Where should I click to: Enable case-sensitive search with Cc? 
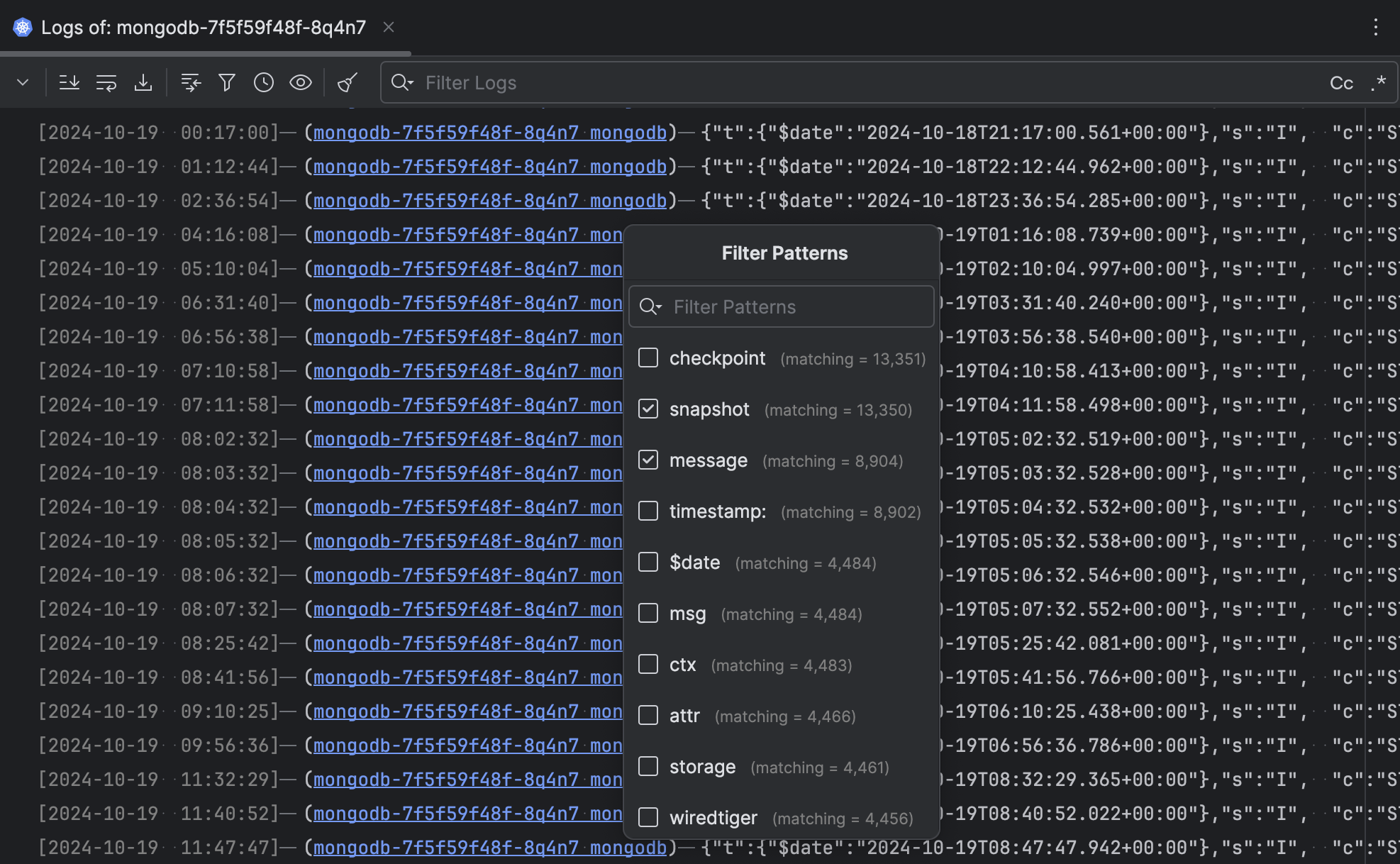(x=1341, y=82)
